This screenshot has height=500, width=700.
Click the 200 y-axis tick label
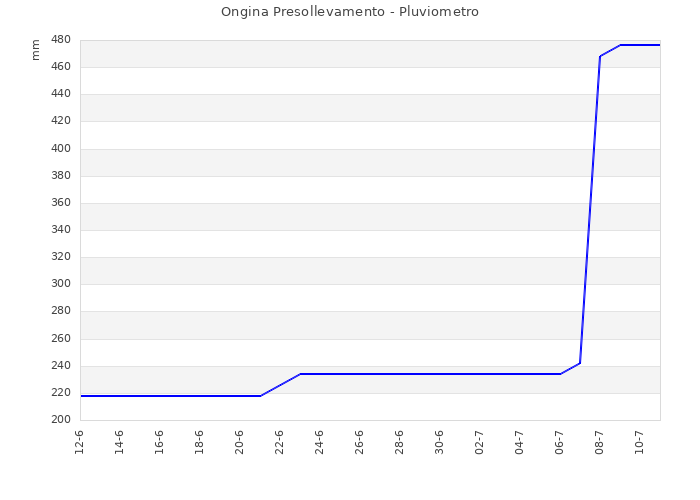[61, 420]
